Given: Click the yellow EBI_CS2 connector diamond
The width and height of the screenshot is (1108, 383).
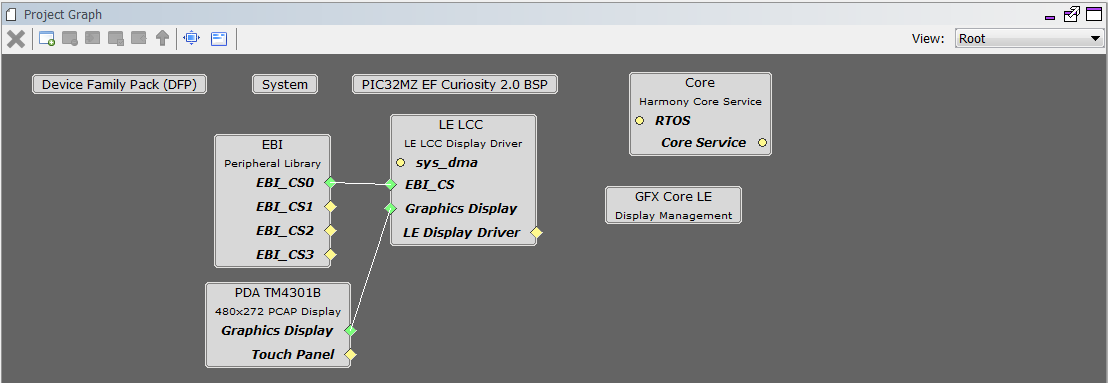Looking at the screenshot, I should pos(330,230).
